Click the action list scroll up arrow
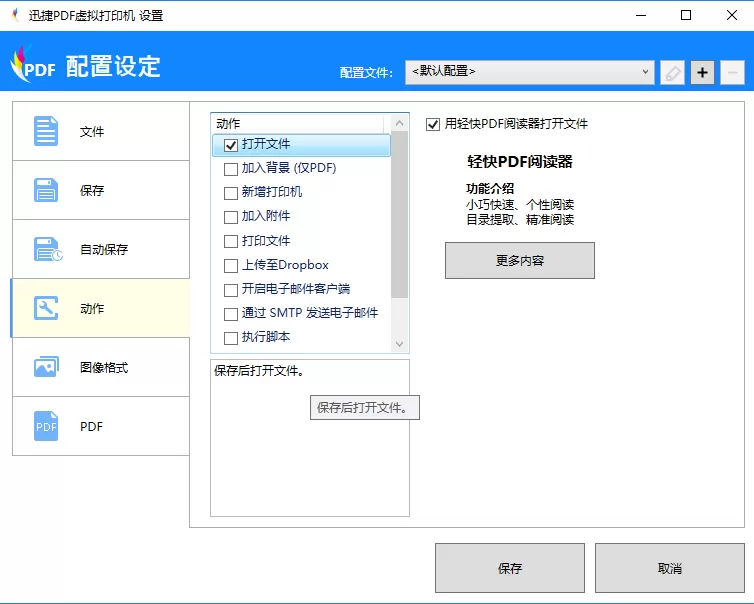 [399, 123]
